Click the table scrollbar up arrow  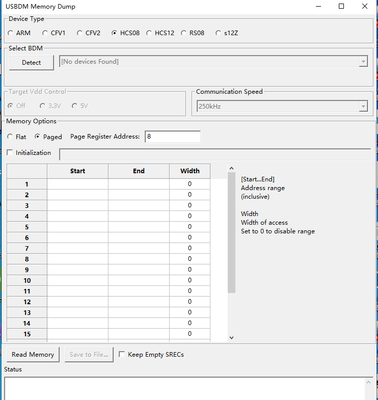pyautogui.click(x=232, y=168)
